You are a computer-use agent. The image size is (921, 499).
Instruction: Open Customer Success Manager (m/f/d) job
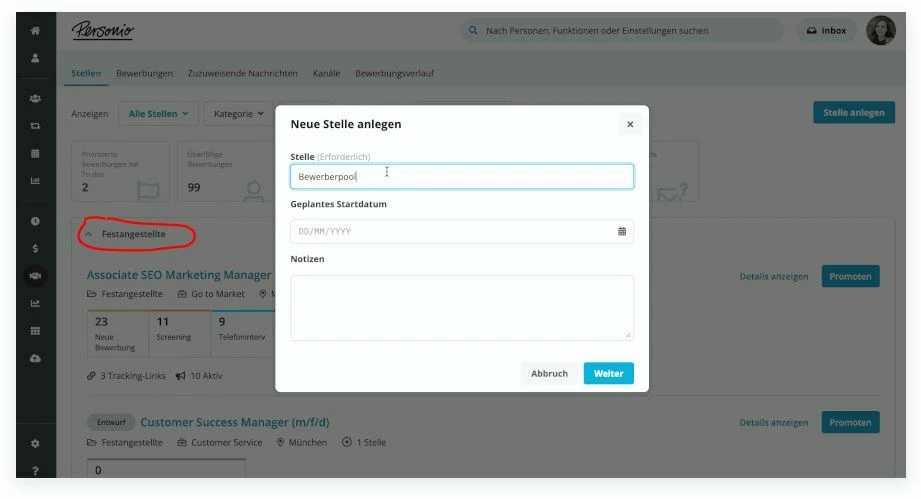click(x=235, y=422)
